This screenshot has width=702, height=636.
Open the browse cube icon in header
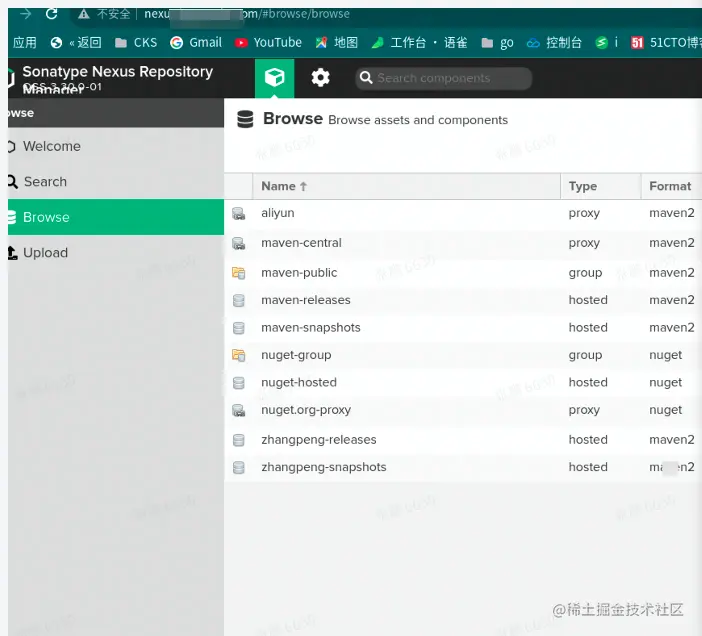point(274,78)
